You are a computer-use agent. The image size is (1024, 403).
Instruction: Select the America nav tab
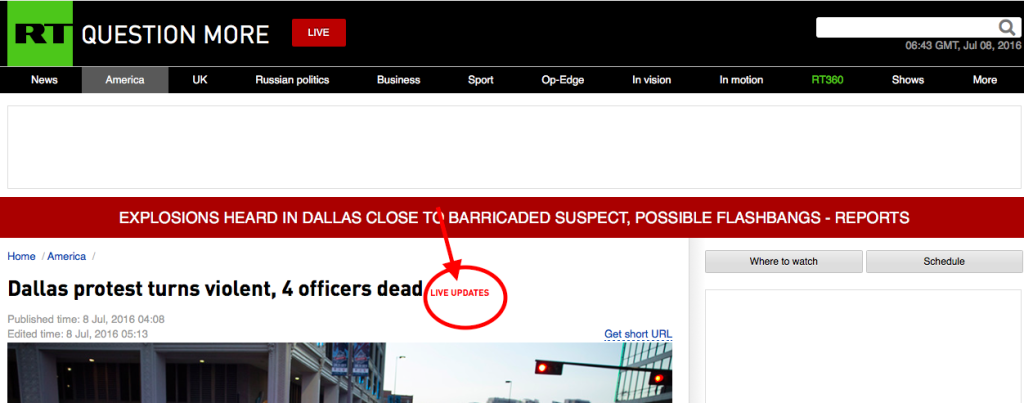click(x=125, y=80)
